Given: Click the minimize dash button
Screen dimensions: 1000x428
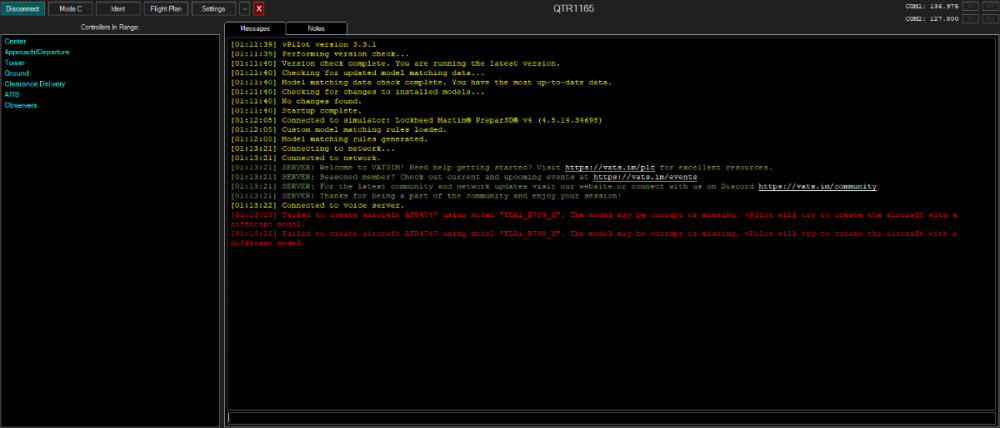Looking at the screenshot, I should pyautogui.click(x=245, y=8).
